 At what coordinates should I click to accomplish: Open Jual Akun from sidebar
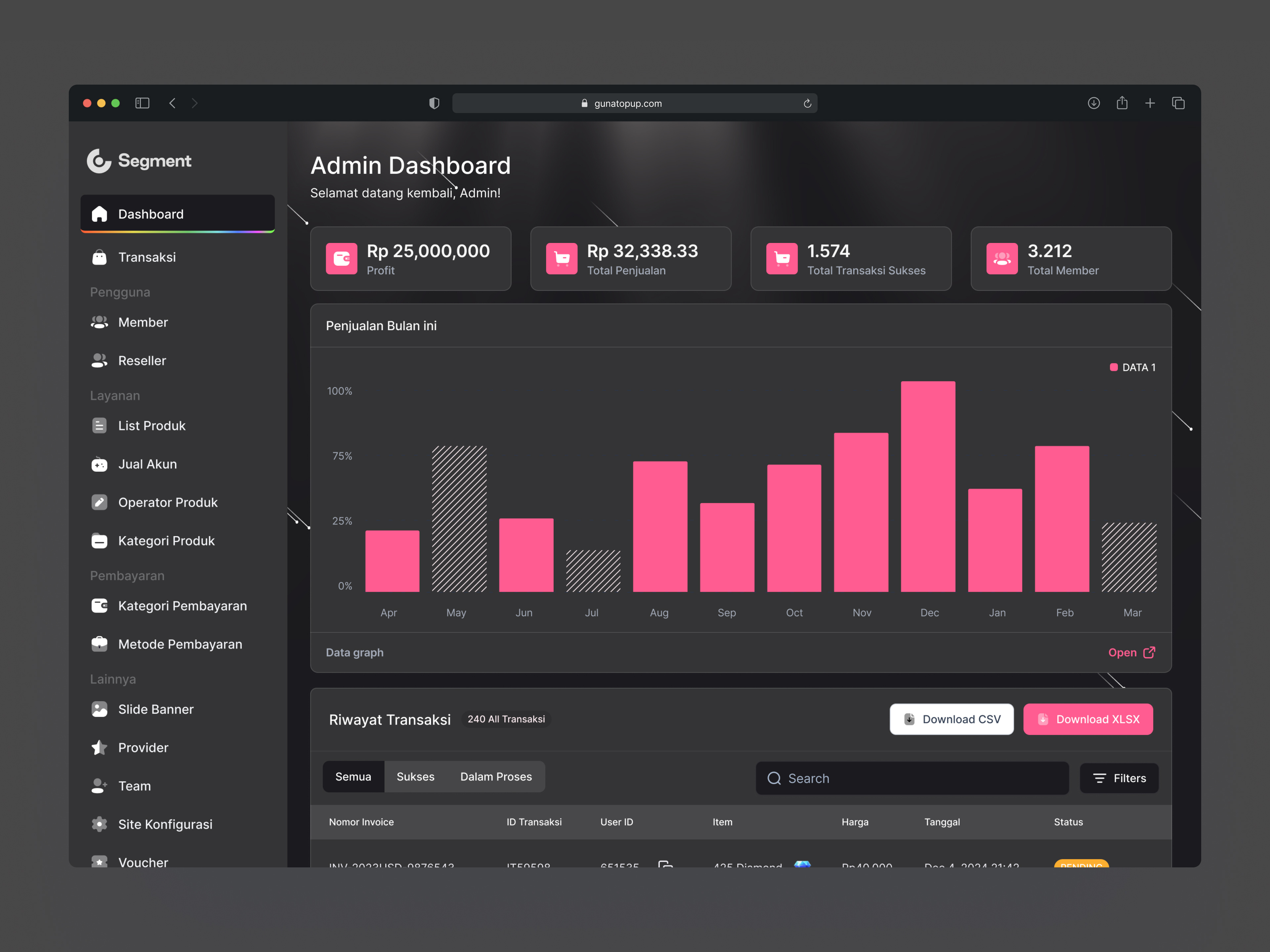pos(147,464)
